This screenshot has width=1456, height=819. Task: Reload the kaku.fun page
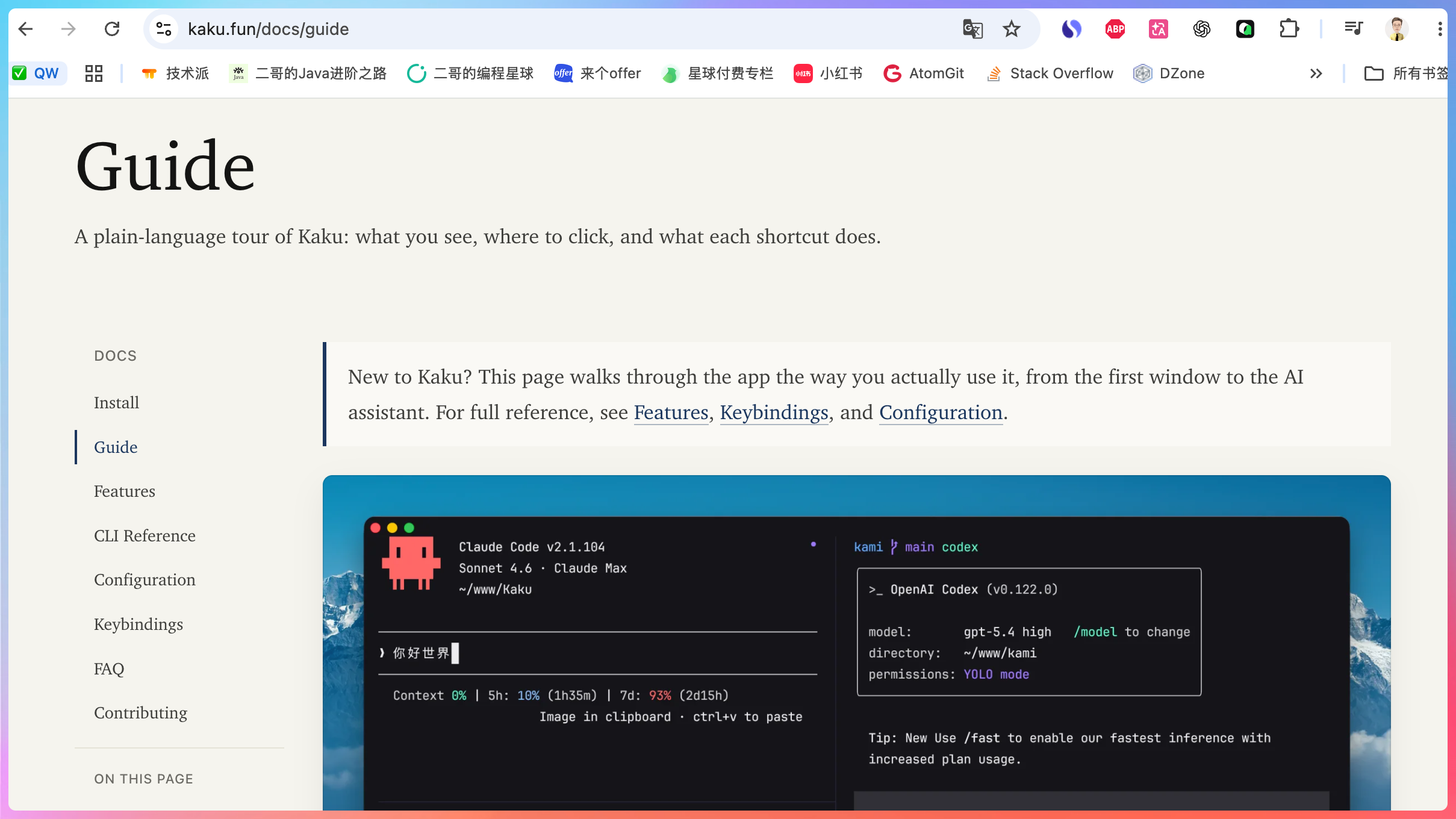tap(112, 29)
